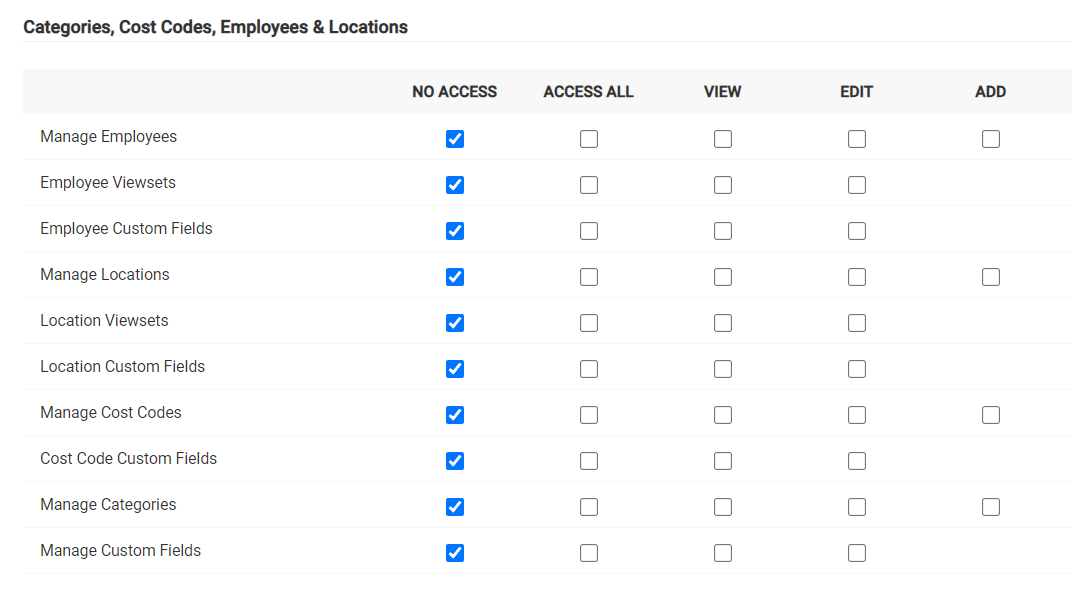The image size is (1072, 591).
Task: Uncheck No Access for Manage Categories
Action: point(455,507)
